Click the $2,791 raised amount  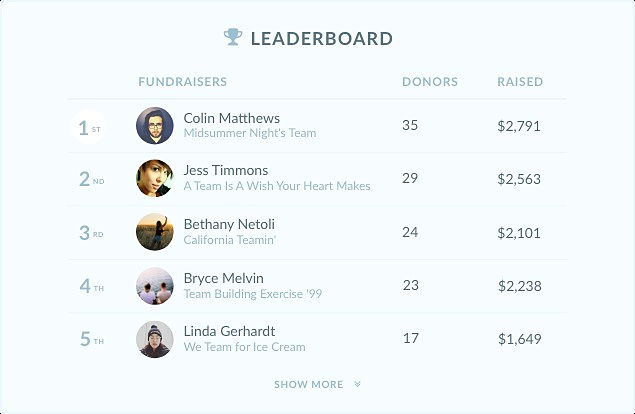tap(519, 126)
